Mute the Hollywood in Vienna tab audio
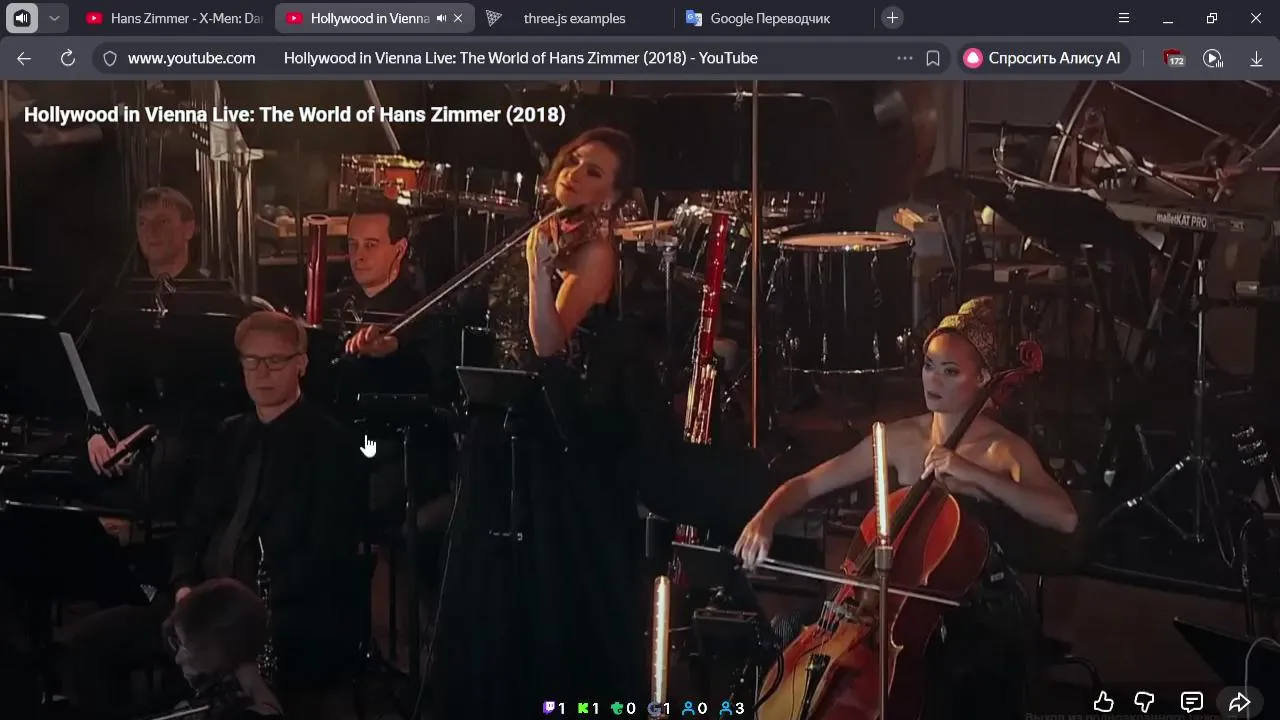Image resolution: width=1280 pixels, height=720 pixels. tap(441, 18)
